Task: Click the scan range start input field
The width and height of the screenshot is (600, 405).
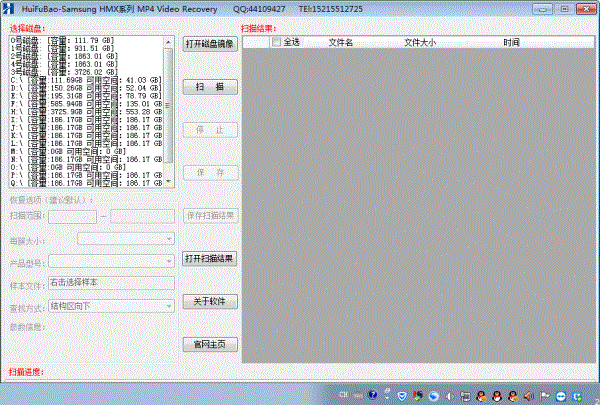Action: click(72, 216)
